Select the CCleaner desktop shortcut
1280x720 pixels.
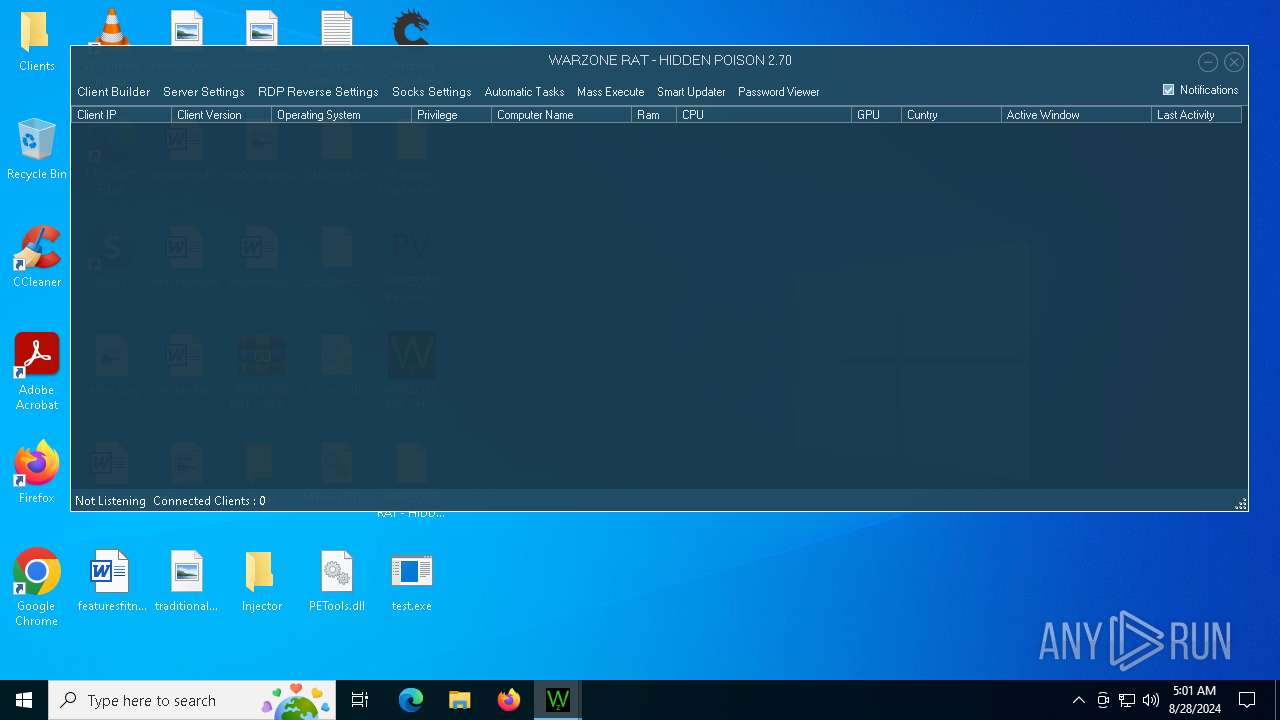point(37,258)
